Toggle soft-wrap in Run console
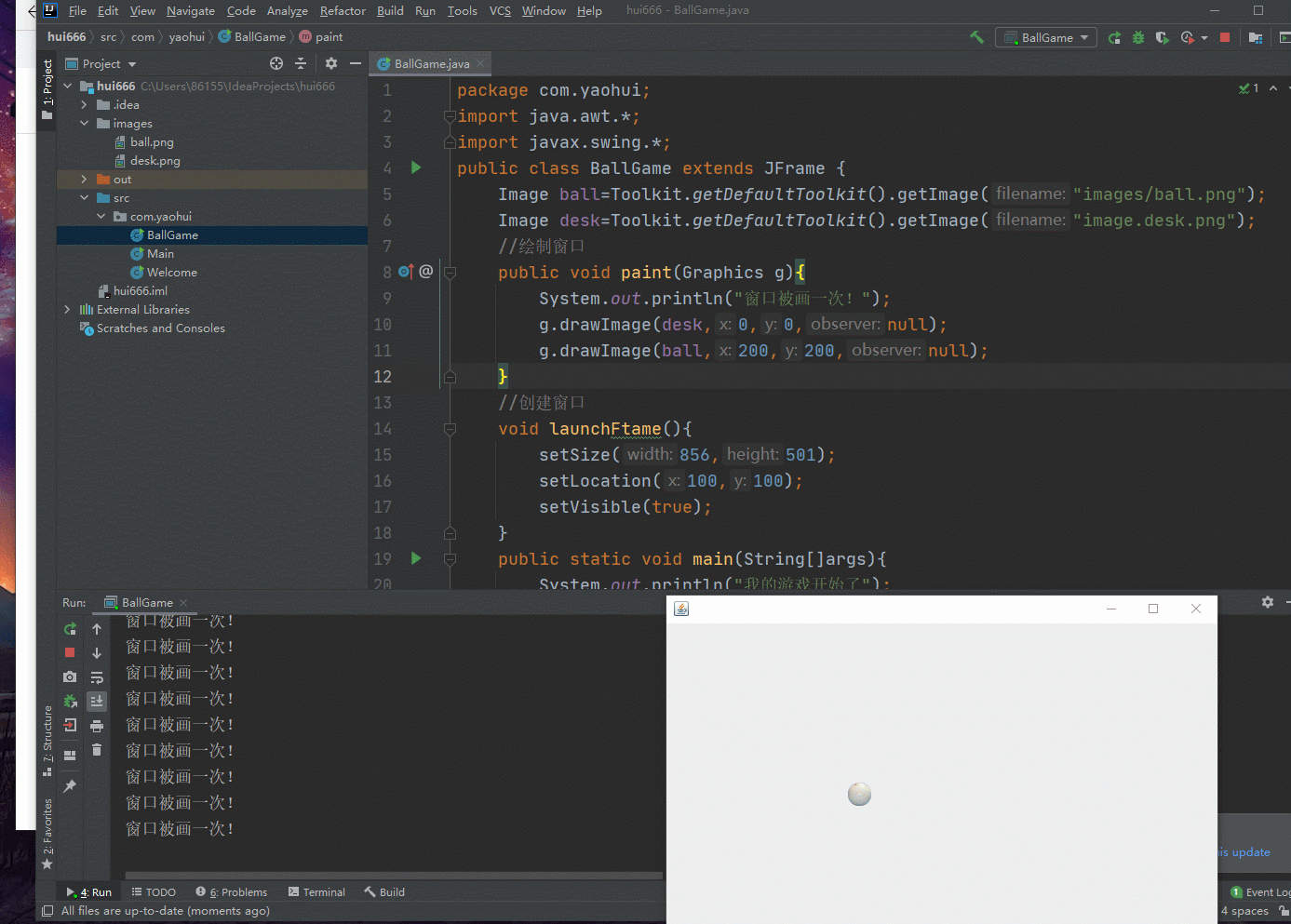This screenshot has width=1291, height=924. click(x=97, y=677)
